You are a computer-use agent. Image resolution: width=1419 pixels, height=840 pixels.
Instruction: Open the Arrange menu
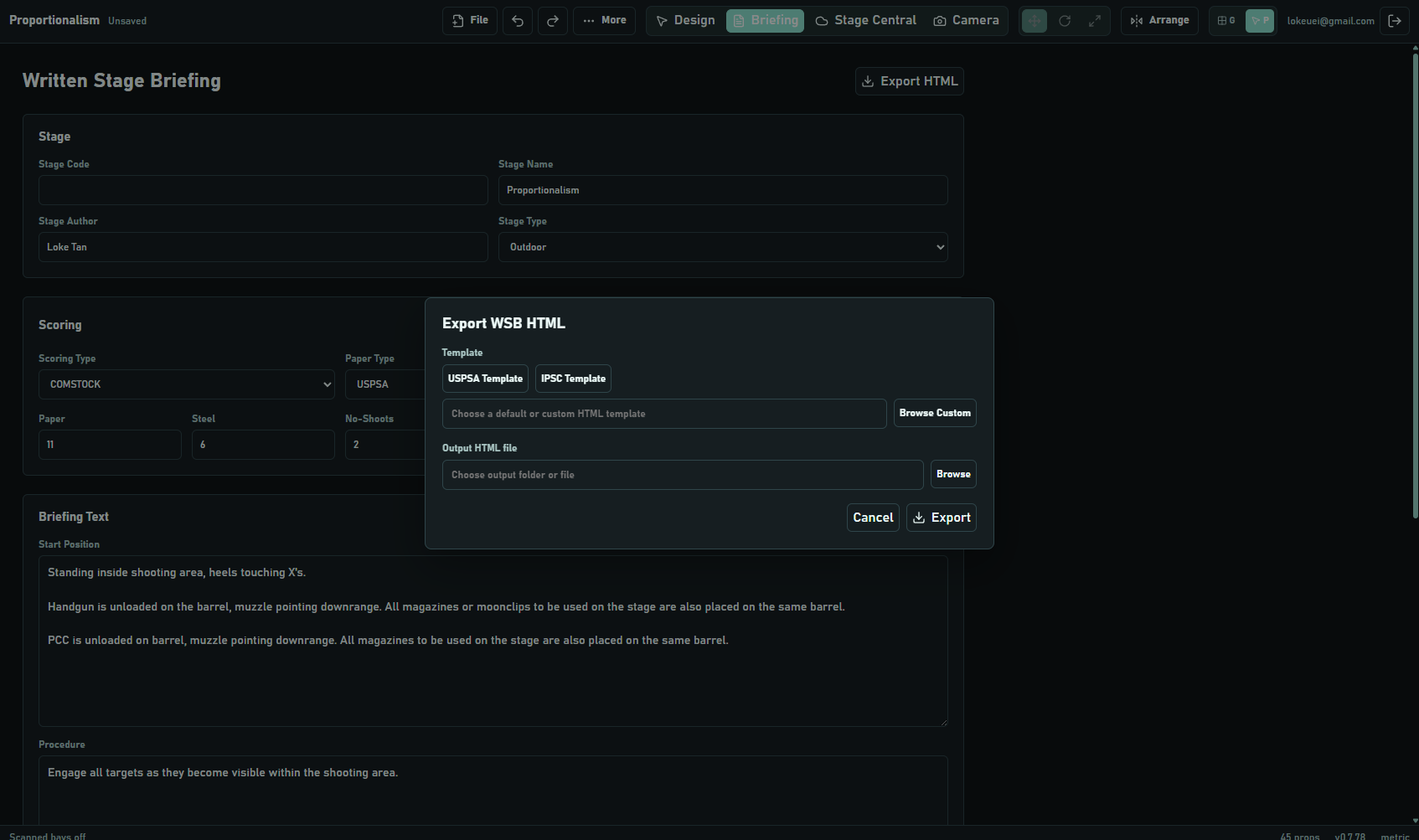1159,21
